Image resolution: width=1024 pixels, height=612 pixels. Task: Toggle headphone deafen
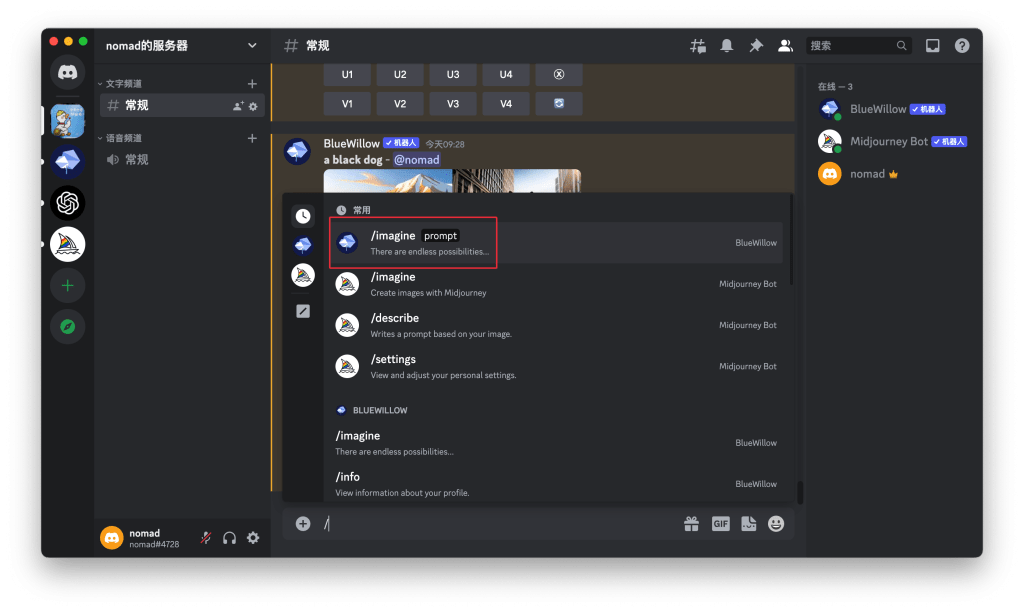coord(229,538)
